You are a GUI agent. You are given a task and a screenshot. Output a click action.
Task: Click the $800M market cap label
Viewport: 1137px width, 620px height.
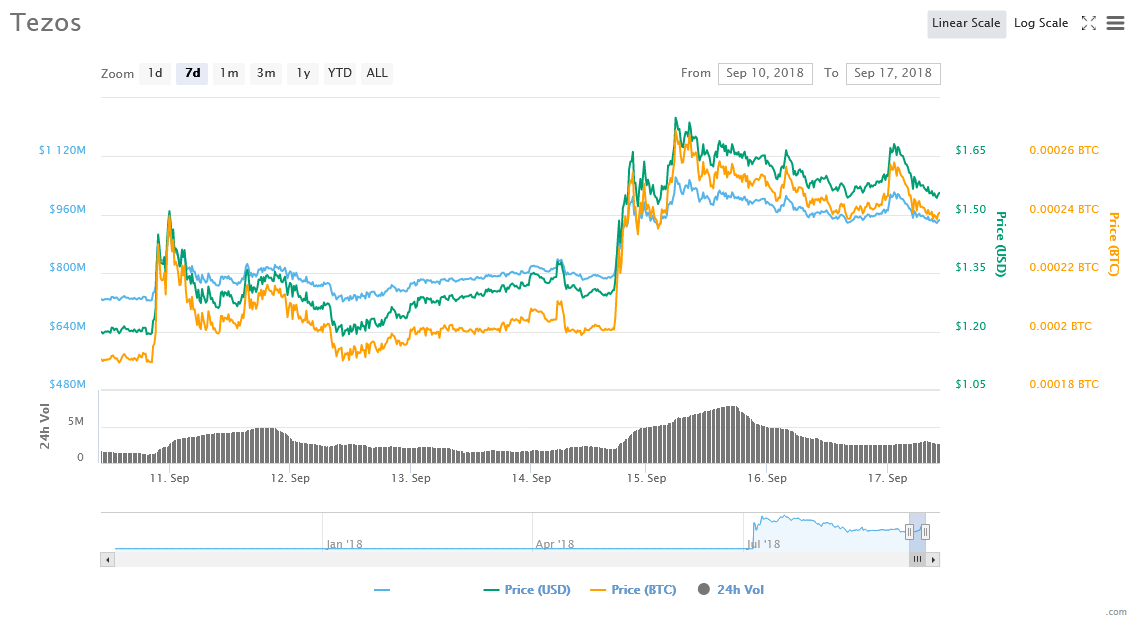tap(67, 268)
